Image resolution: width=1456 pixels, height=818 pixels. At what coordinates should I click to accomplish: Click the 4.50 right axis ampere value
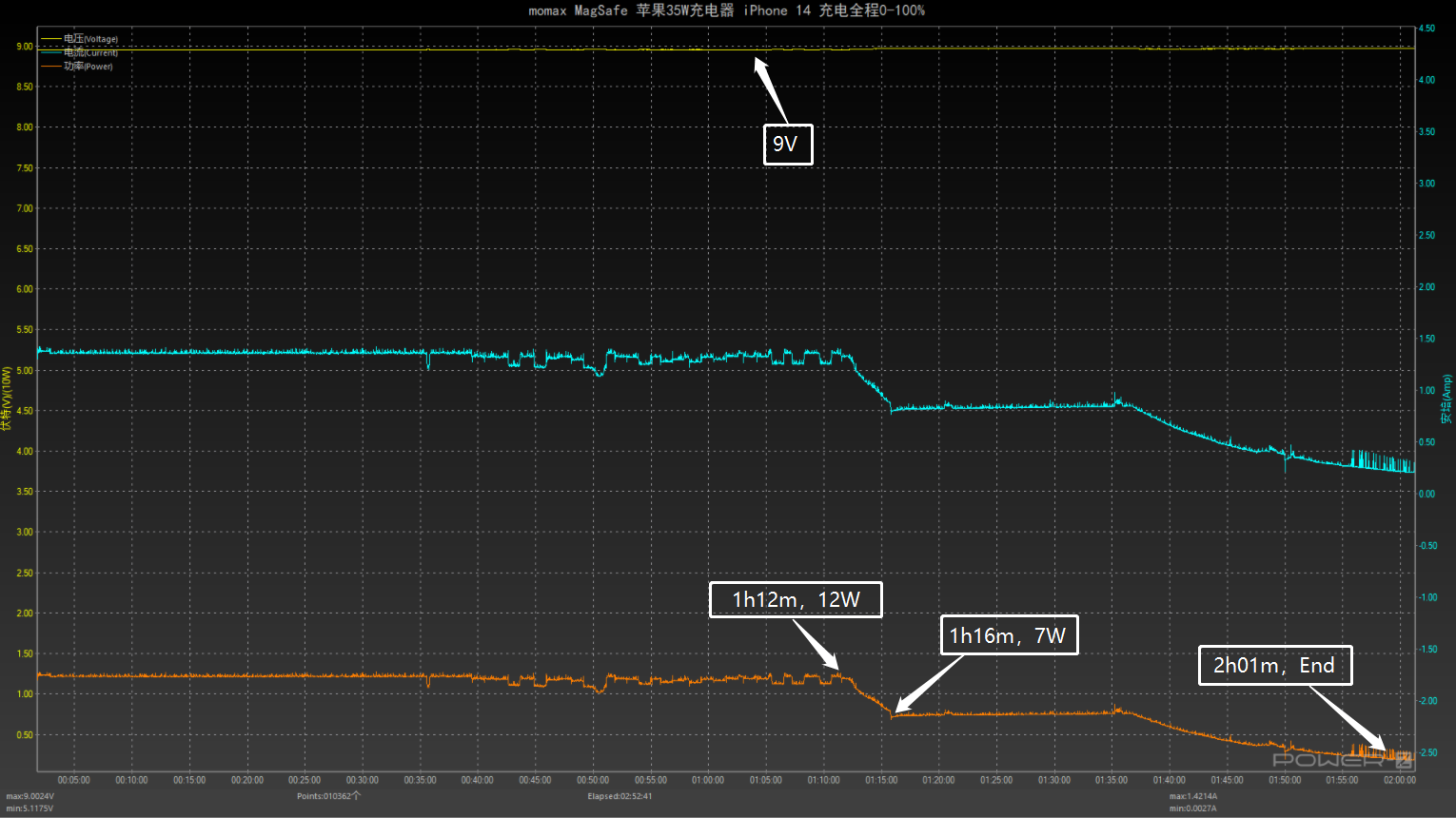point(1426,29)
